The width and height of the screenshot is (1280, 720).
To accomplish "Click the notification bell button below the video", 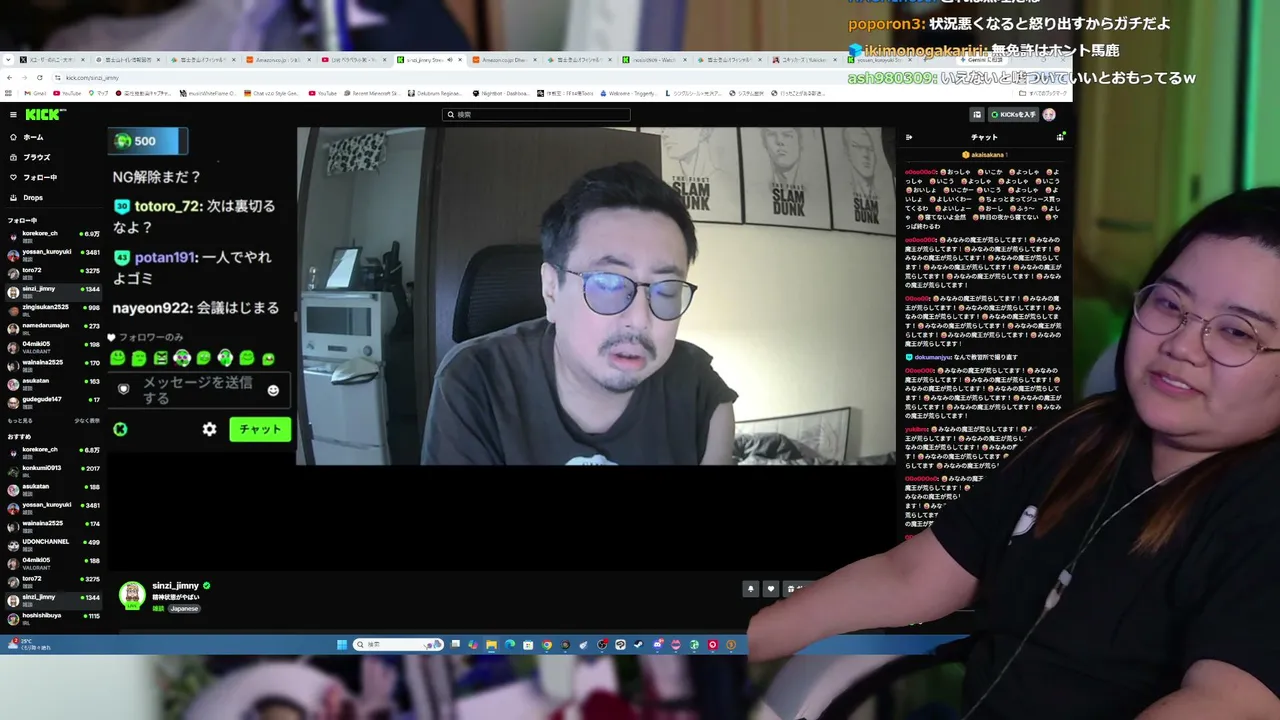I will (750, 589).
